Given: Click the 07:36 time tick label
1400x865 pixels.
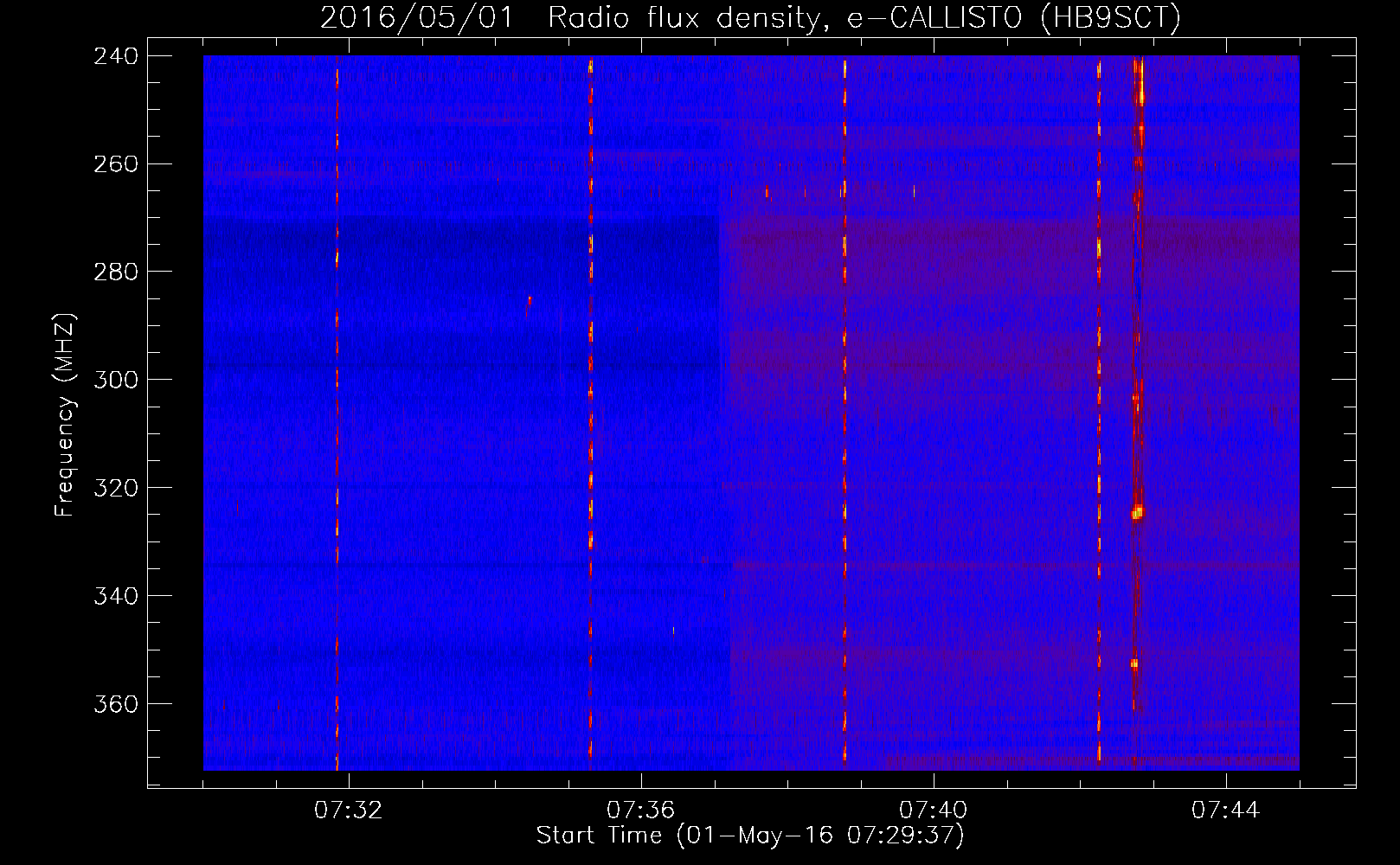Looking at the screenshot, I should pyautogui.click(x=641, y=811).
